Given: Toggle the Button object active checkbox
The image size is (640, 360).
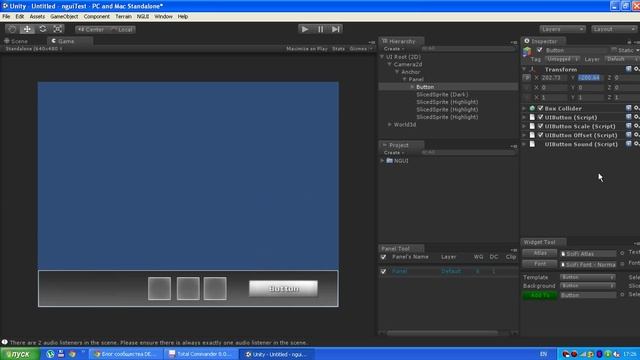Looking at the screenshot, I should (x=540, y=50).
